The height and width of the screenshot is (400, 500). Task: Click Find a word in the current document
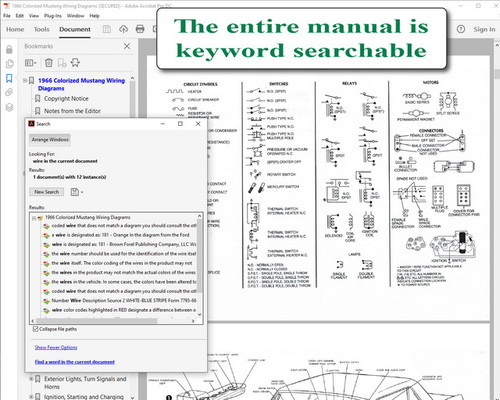[x=75, y=362]
